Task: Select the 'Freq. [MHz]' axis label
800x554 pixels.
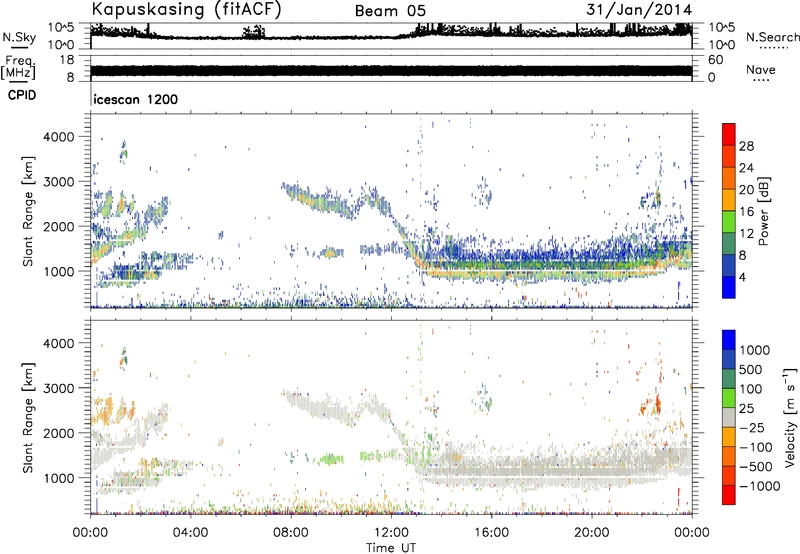Action: tap(18, 67)
